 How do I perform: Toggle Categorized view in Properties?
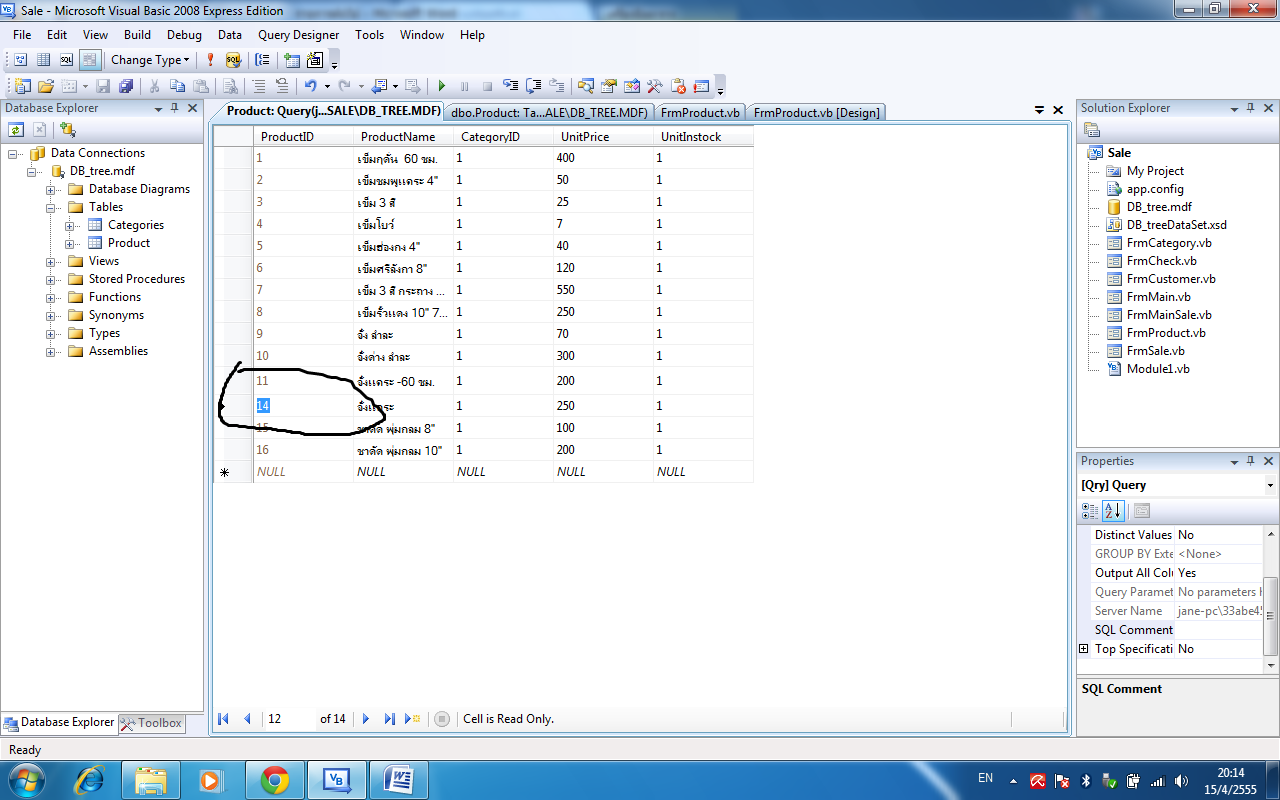tap(1091, 511)
